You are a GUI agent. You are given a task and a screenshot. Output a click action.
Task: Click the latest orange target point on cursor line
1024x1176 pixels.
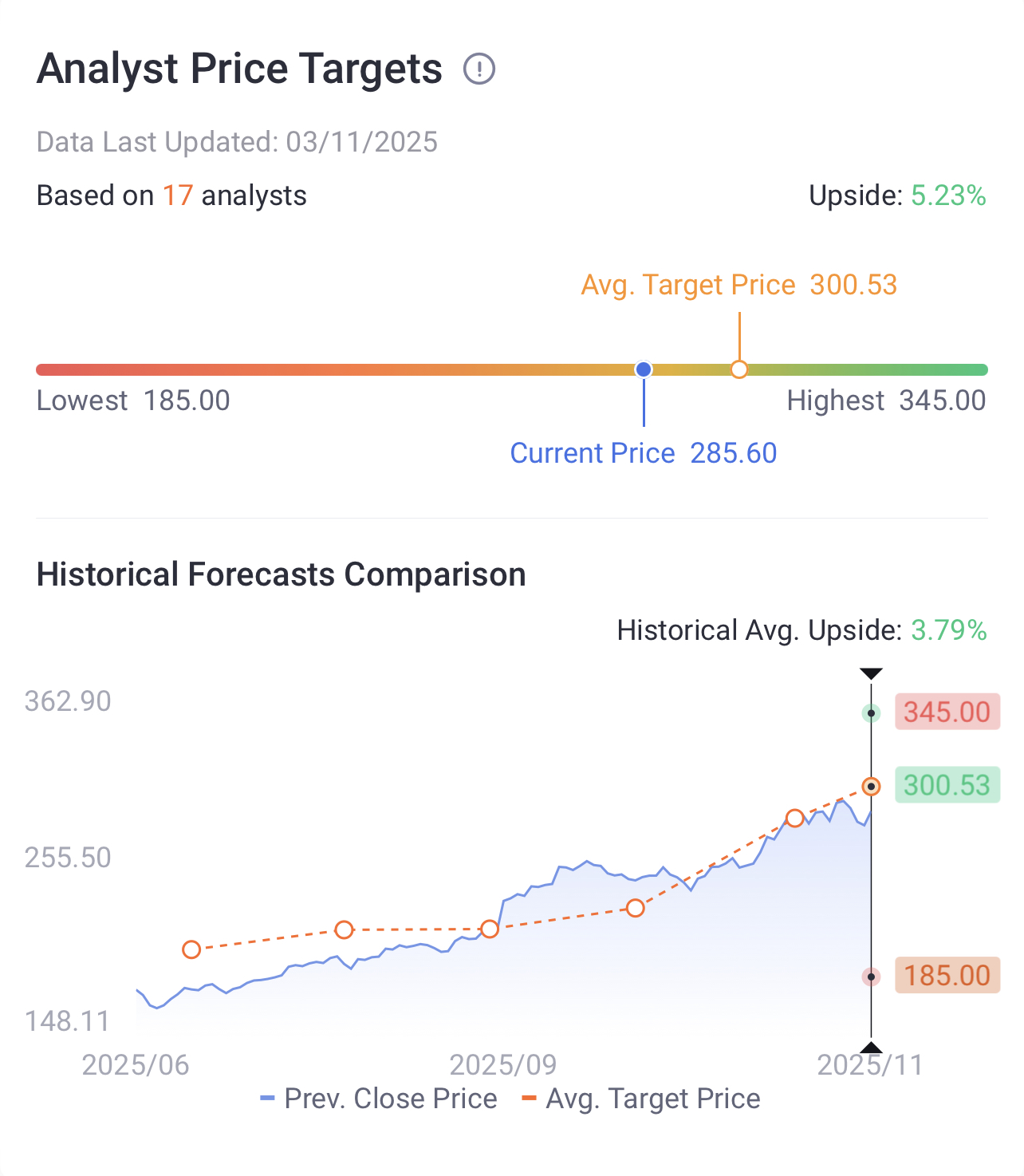pyautogui.click(x=872, y=787)
